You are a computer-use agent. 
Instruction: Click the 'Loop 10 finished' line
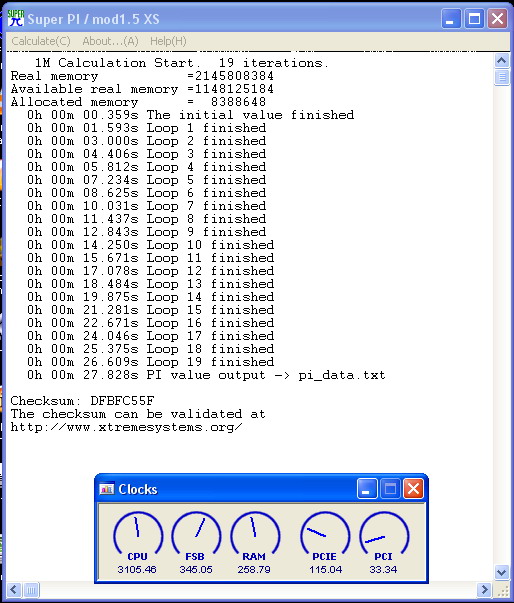coord(151,245)
